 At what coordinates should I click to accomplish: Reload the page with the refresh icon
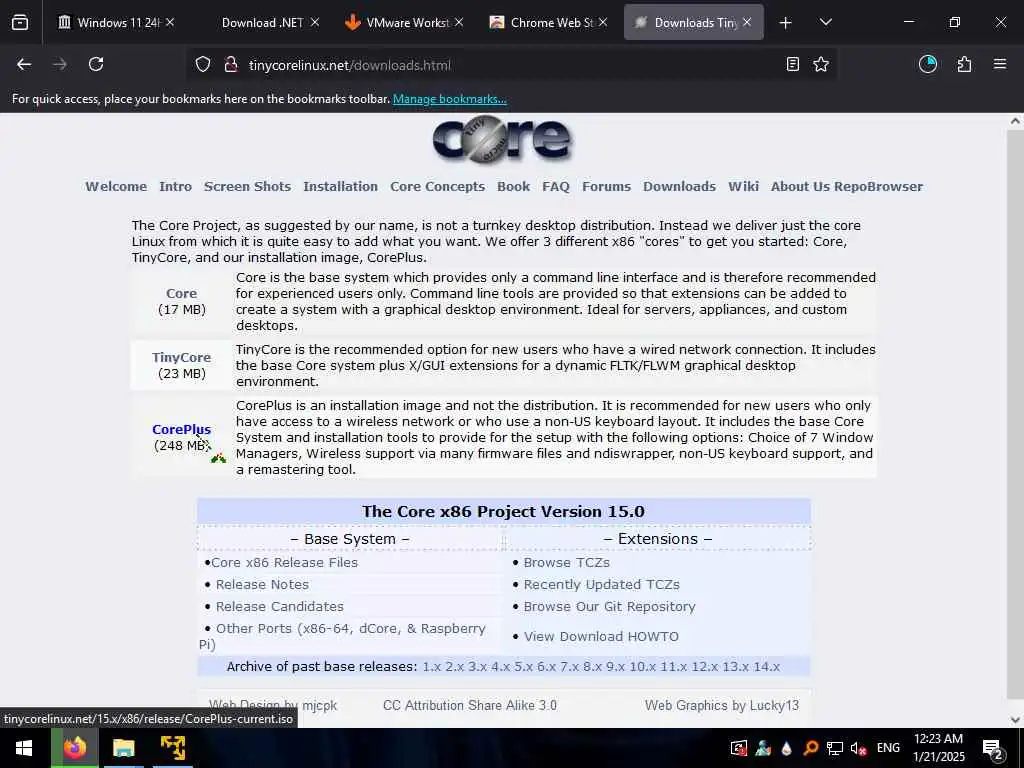[96, 64]
